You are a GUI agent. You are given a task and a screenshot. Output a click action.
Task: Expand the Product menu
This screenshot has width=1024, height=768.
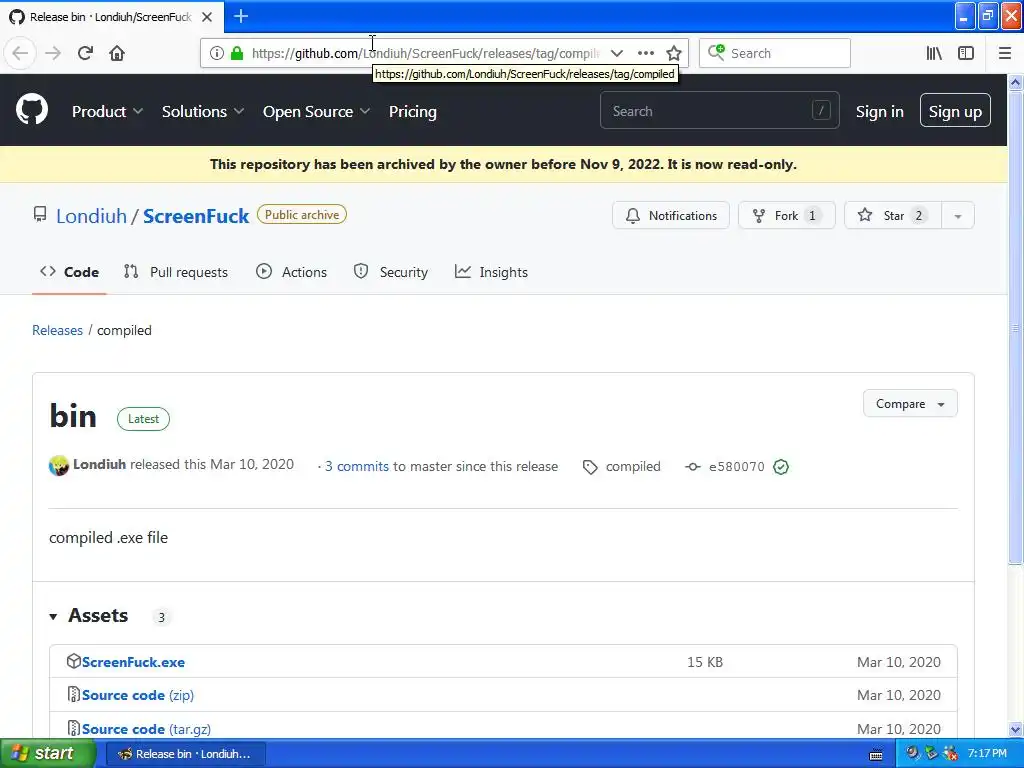point(107,112)
